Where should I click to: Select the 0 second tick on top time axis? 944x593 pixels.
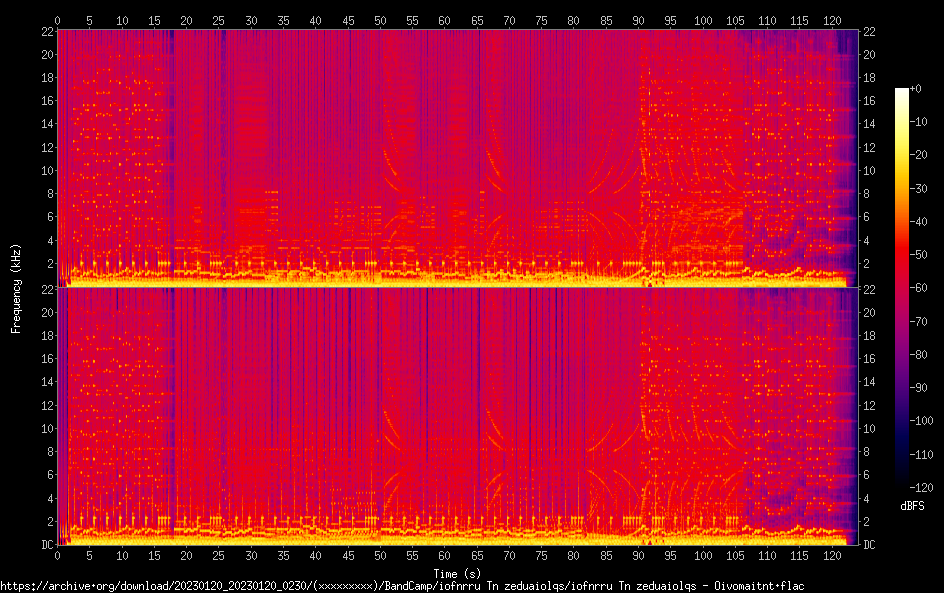tap(57, 20)
